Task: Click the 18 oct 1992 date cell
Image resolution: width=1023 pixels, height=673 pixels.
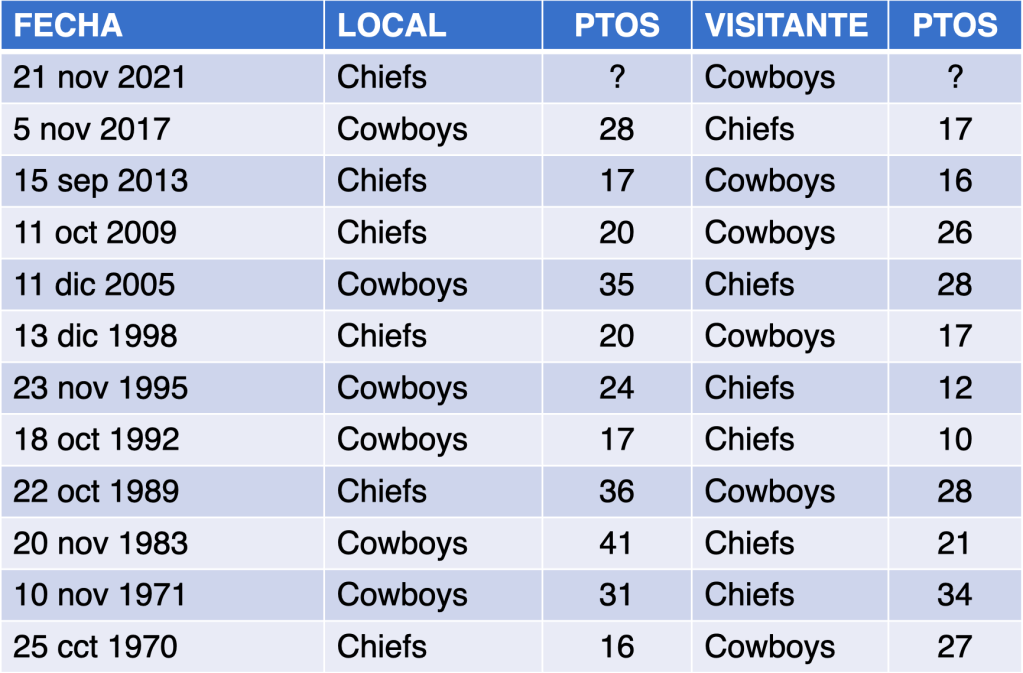Action: coord(96,440)
